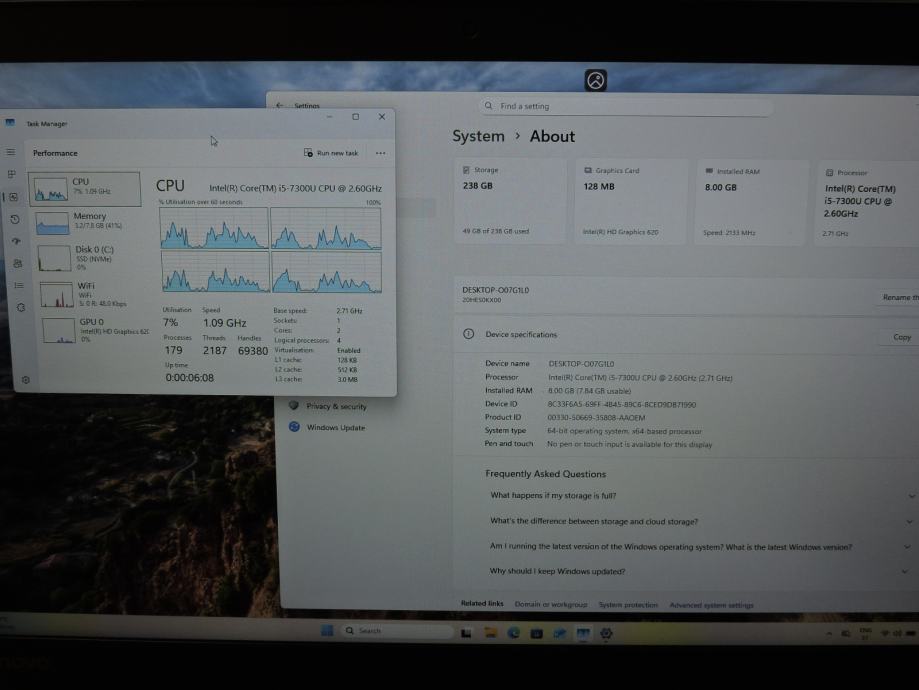The image size is (919, 690).
Task: Select the Disk 0 (C:) performance entry
Action: [x=91, y=257]
